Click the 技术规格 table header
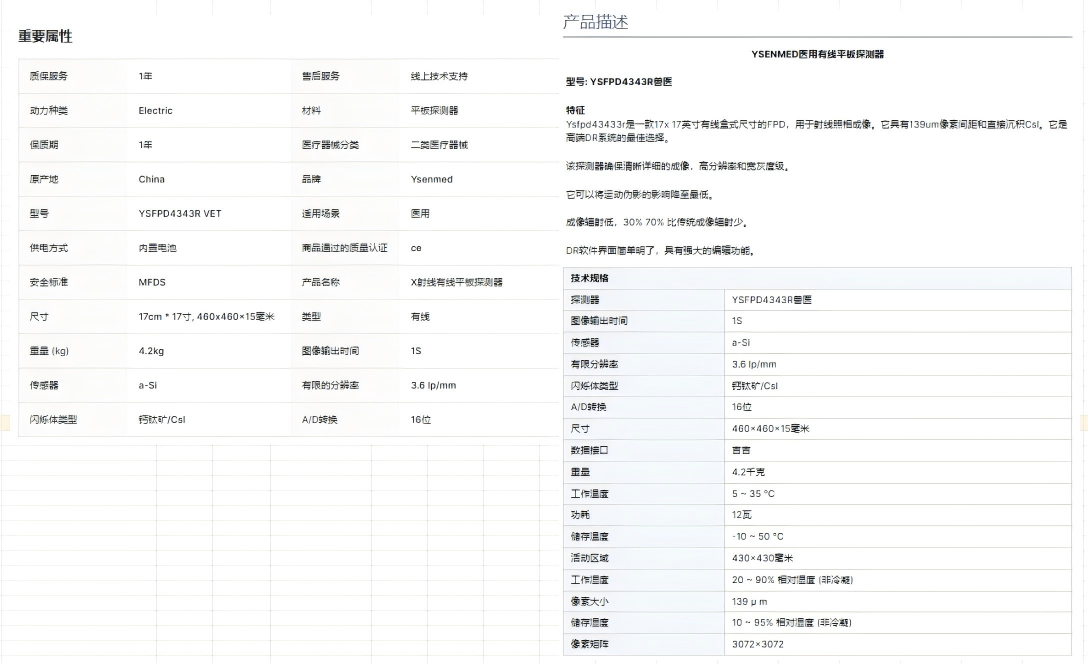The width and height of the screenshot is (1088, 664). [590, 278]
